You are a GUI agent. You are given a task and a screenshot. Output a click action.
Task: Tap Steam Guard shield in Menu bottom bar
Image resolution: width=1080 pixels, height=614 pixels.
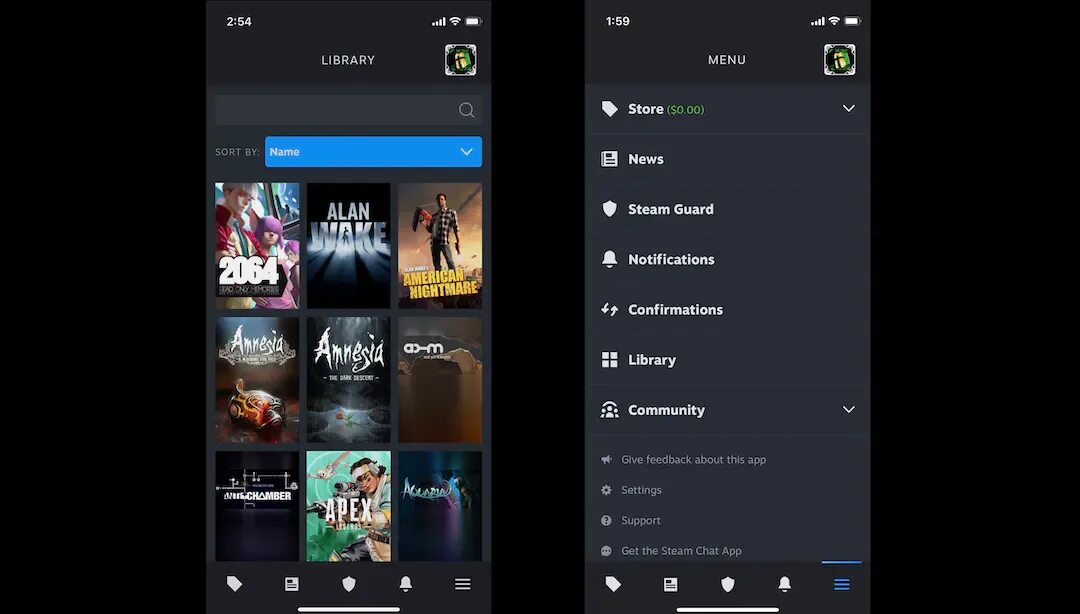point(727,584)
